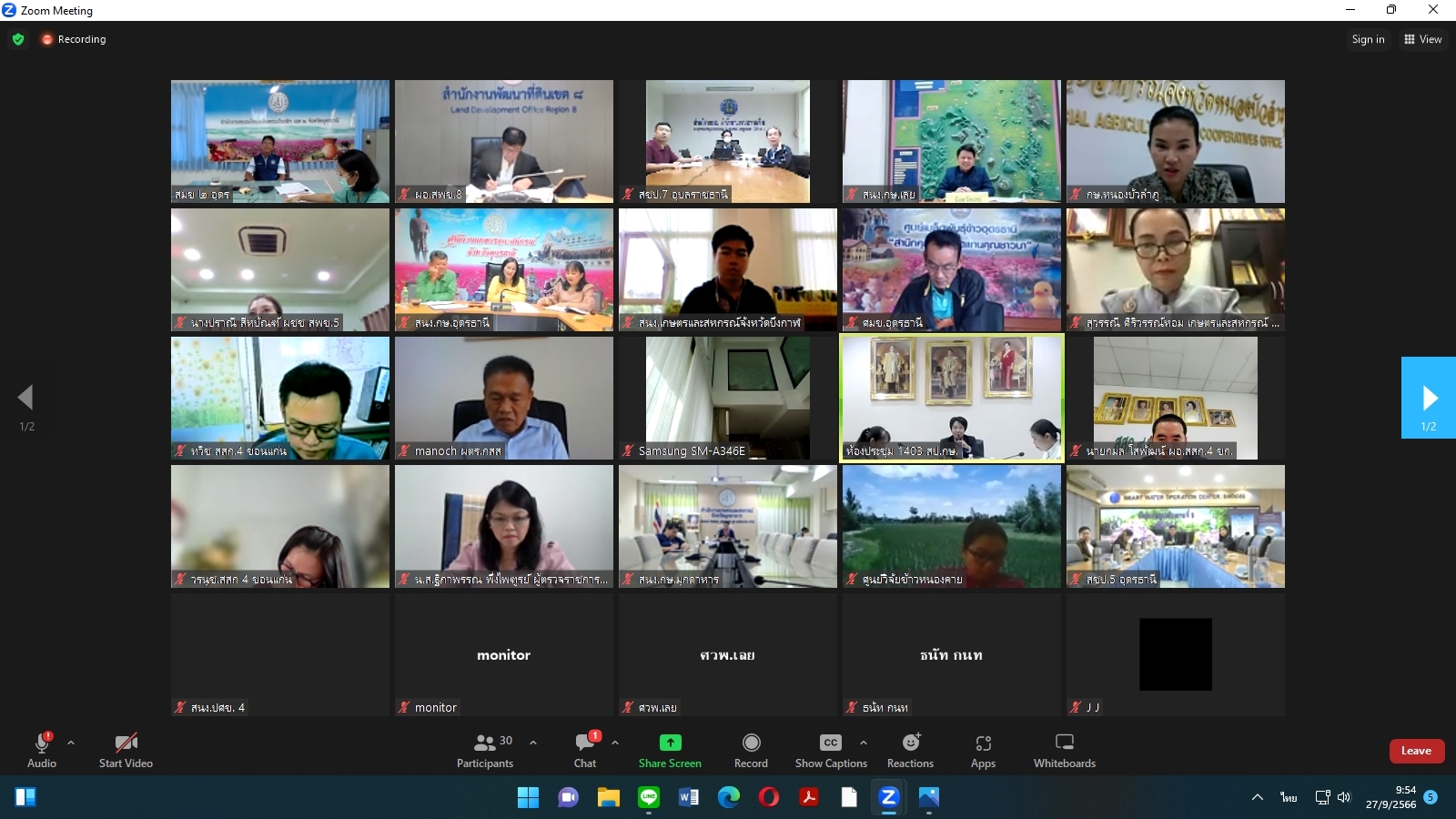
Task: Expand Chat options caret
Action: (x=615, y=743)
